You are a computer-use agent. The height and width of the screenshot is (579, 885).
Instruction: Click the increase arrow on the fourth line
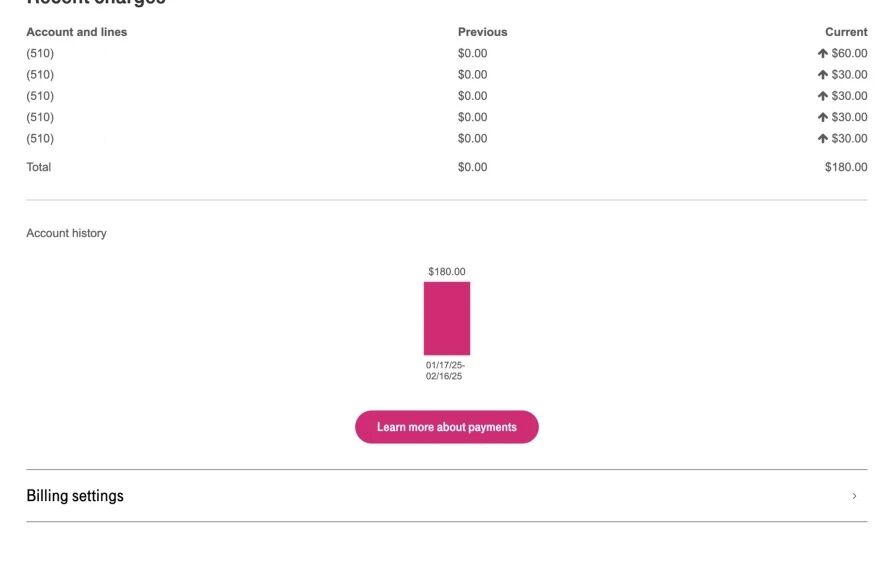click(823, 117)
